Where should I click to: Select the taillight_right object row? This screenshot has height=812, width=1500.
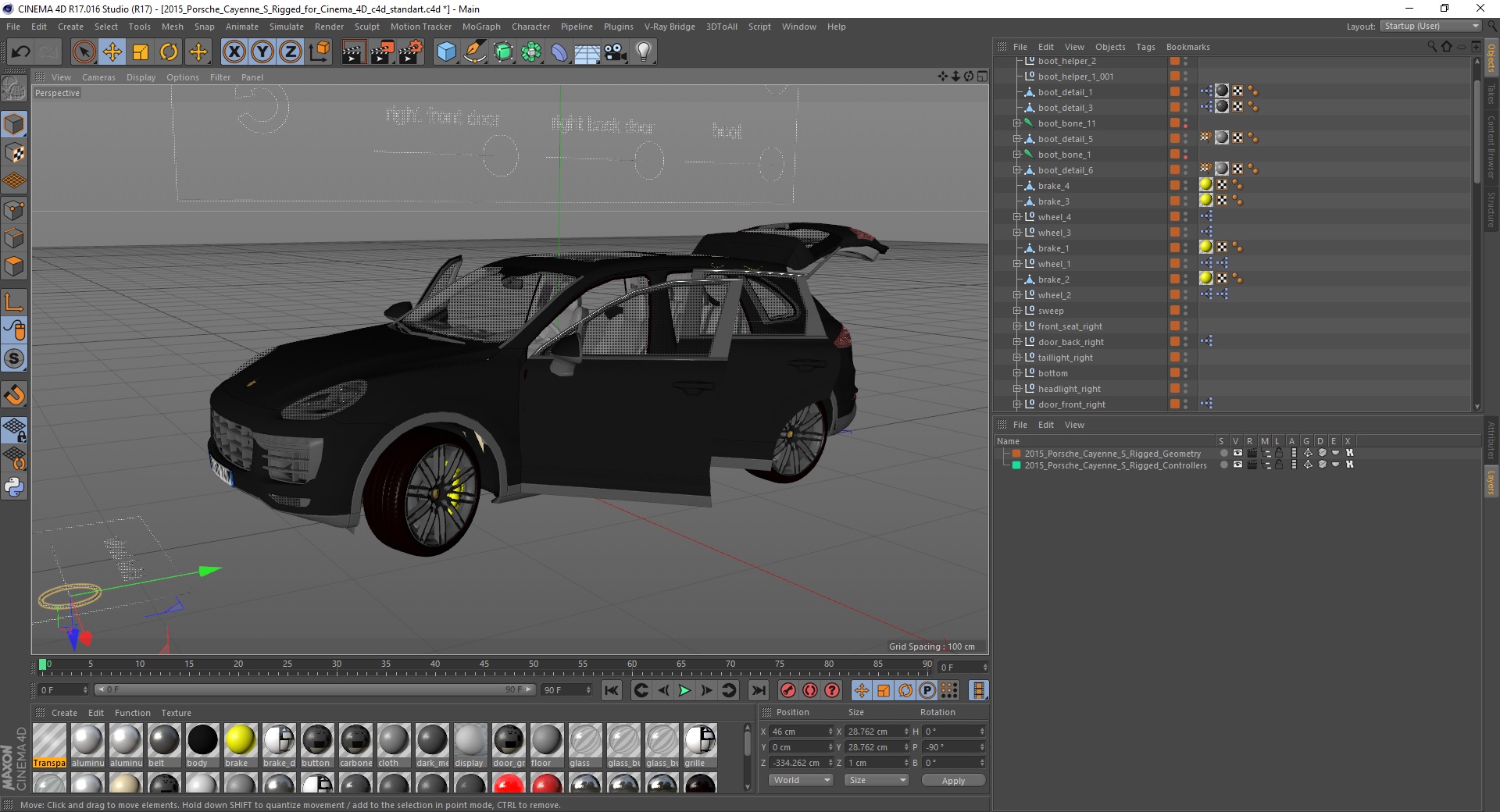[1066, 358]
